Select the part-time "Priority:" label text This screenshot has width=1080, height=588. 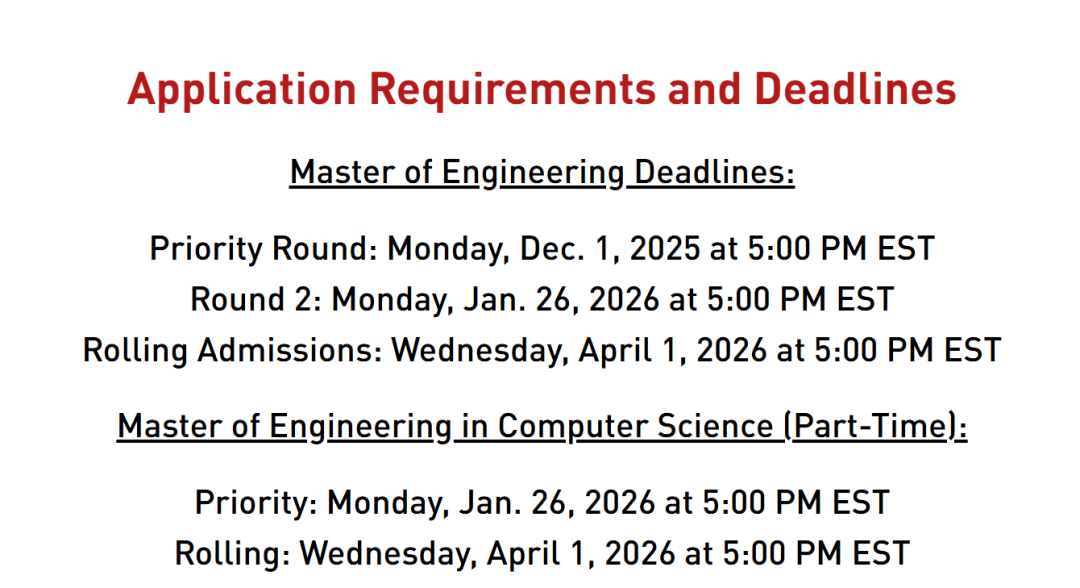click(256, 502)
